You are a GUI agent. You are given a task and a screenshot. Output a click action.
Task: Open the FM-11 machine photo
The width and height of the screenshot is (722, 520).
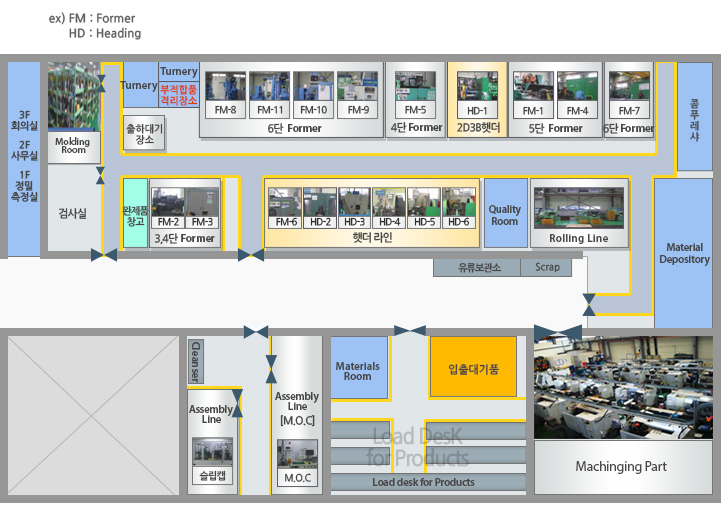click(269, 86)
